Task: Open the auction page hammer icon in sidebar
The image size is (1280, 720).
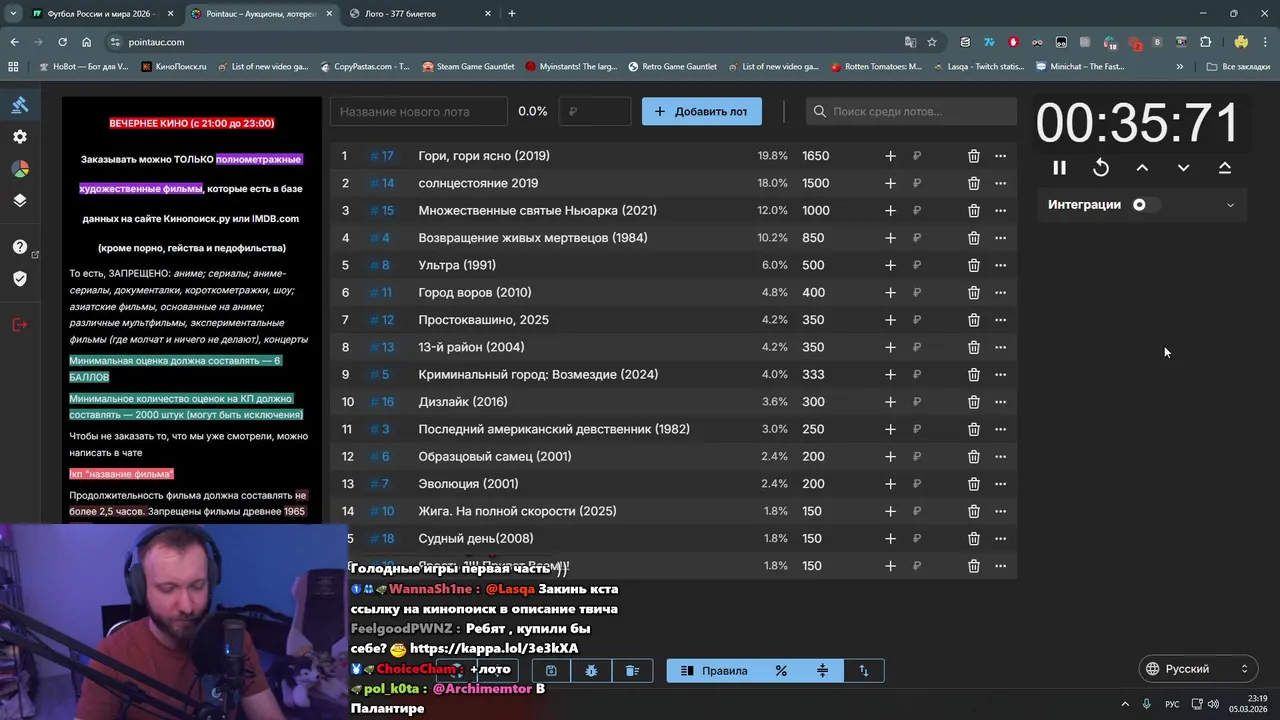Action: click(x=20, y=105)
